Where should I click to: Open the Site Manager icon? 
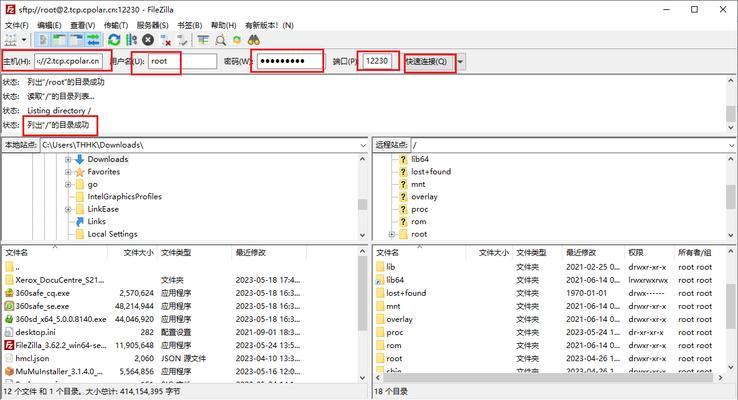click(10, 40)
